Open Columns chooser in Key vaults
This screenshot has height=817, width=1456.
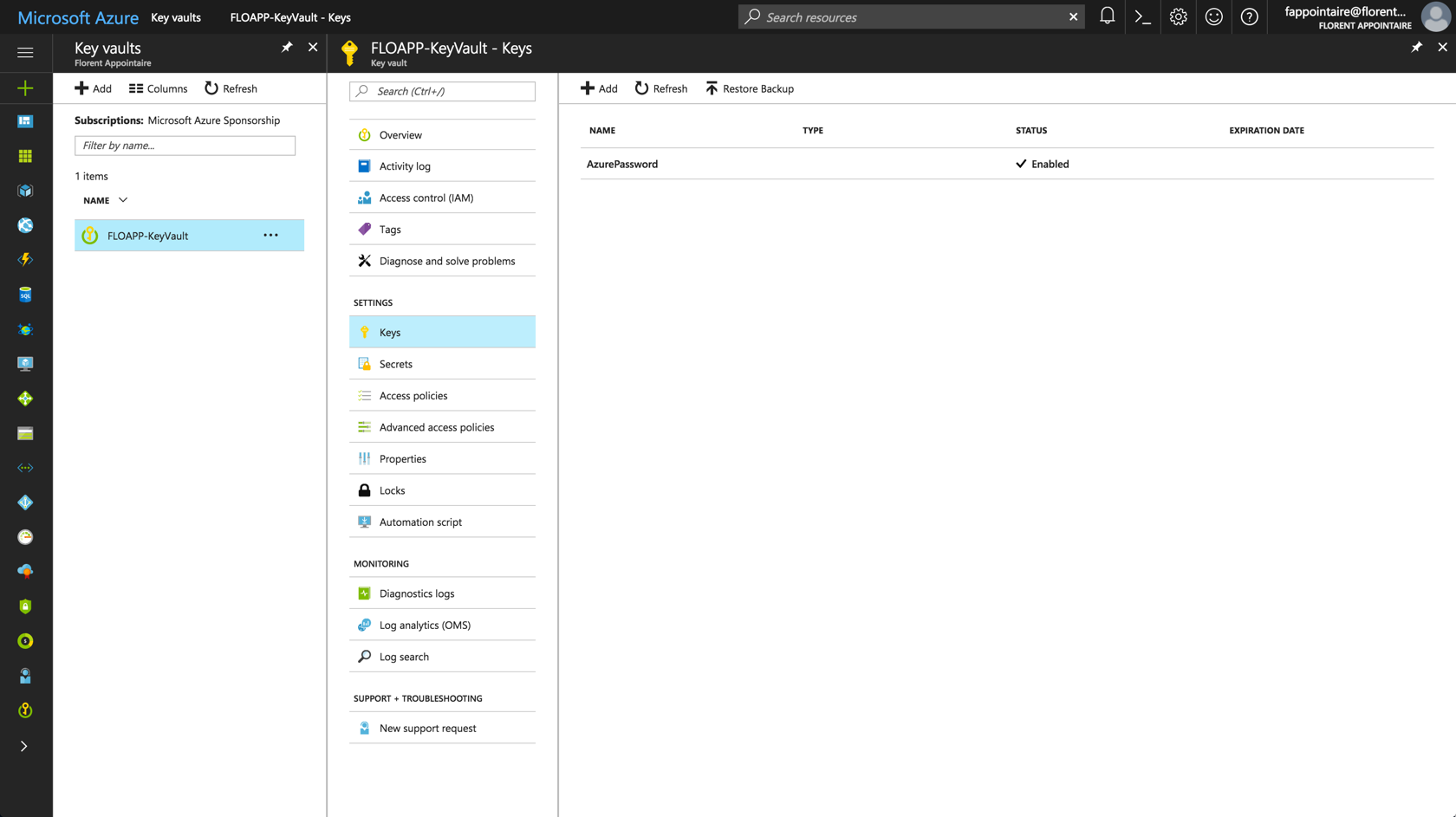pos(159,88)
